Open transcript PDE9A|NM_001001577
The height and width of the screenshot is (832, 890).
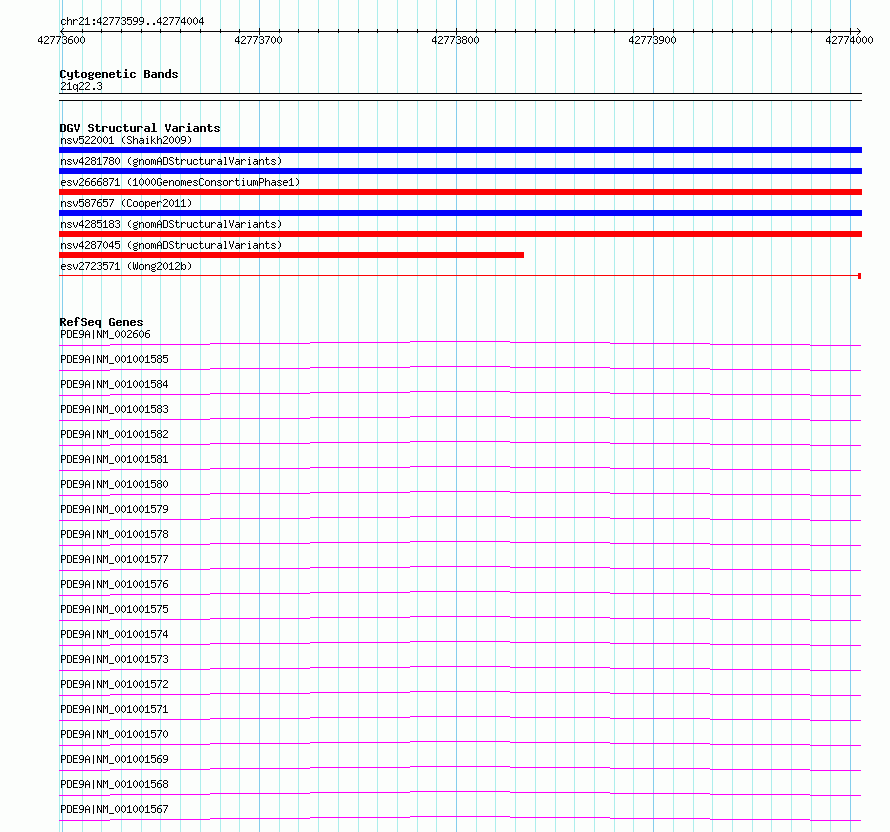coord(114,559)
